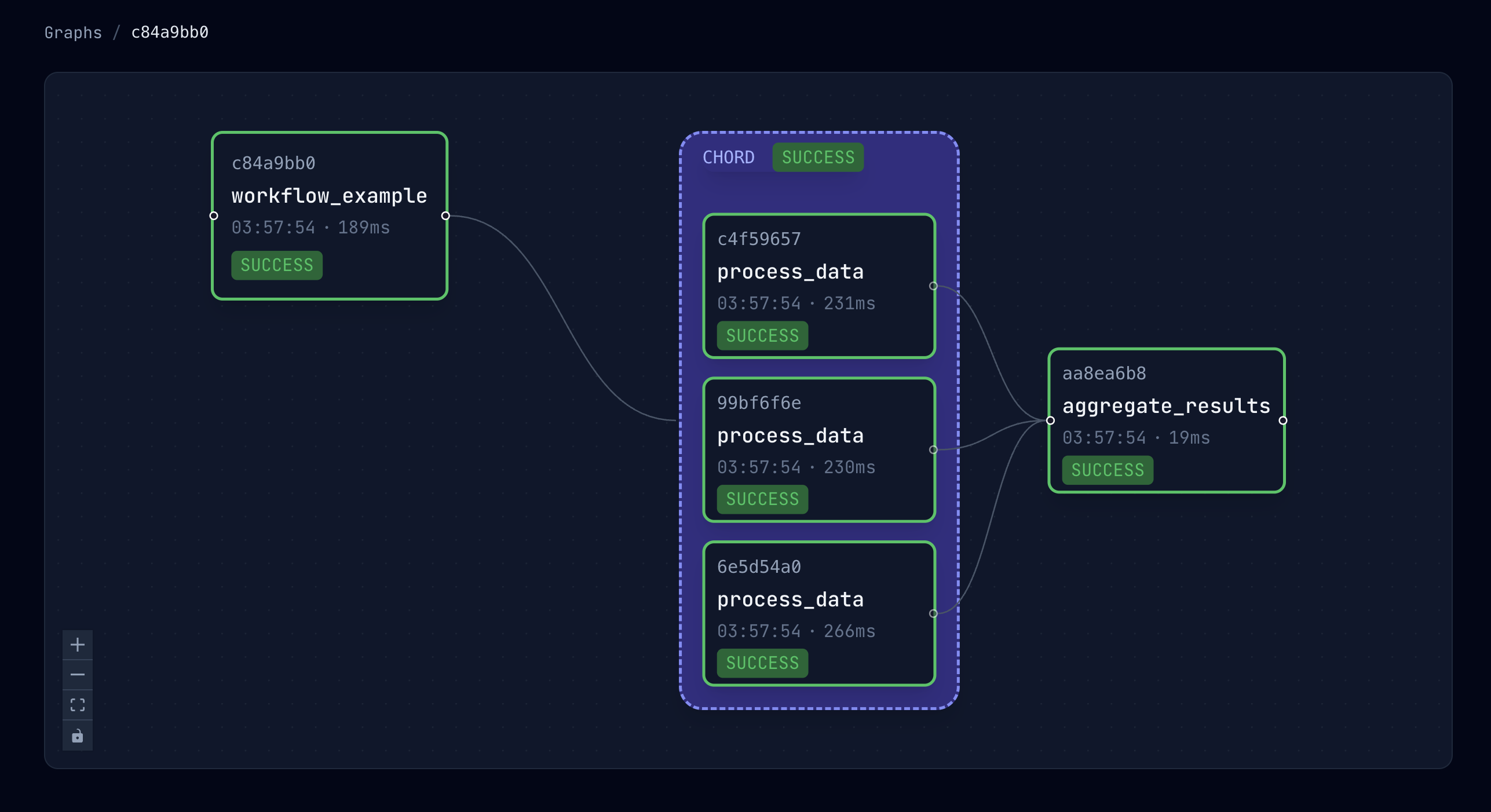
Task: Click the c84a9bb0 breadcrumb label
Action: coord(170,32)
